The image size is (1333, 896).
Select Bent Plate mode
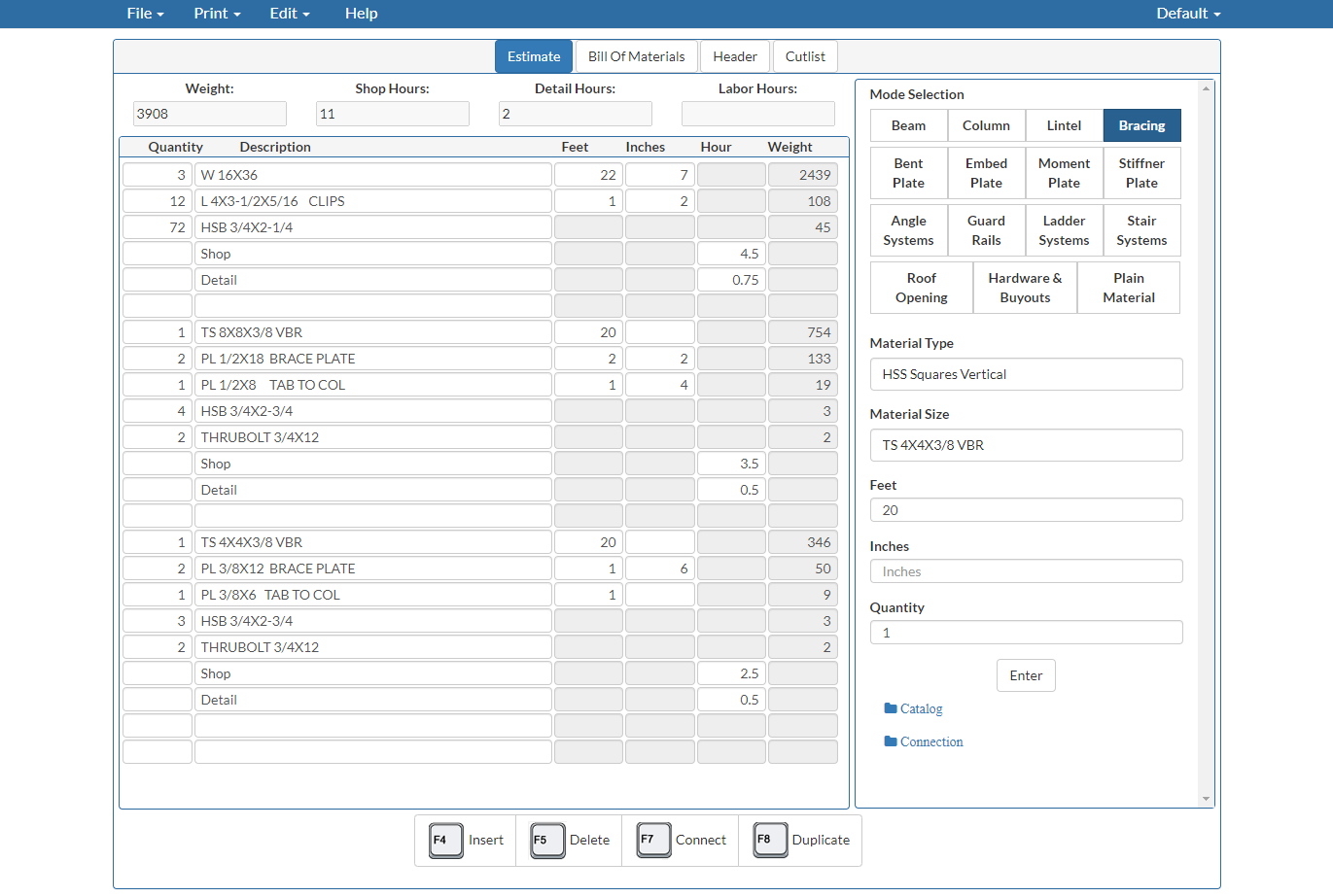click(x=909, y=173)
